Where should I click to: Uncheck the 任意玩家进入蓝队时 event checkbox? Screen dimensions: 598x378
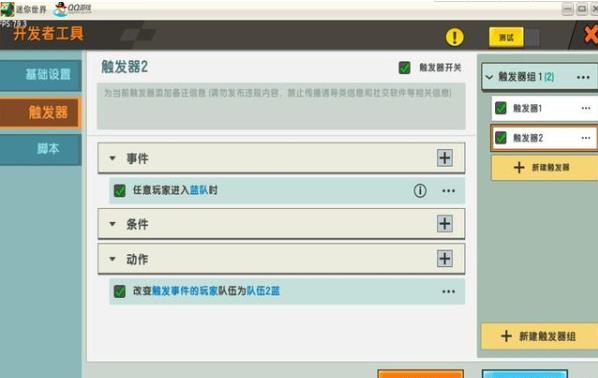(x=120, y=190)
